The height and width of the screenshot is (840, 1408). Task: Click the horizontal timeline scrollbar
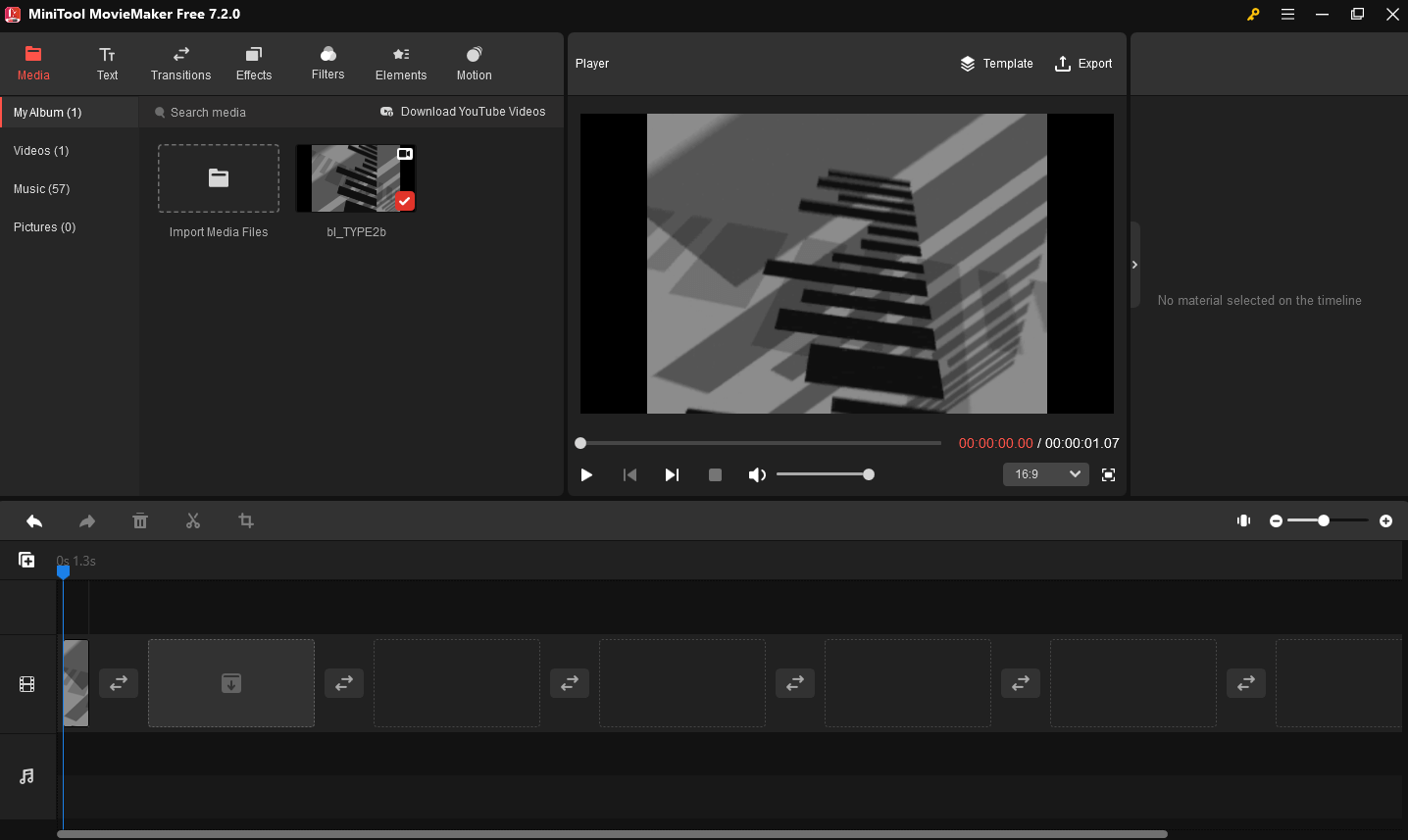tap(612, 834)
